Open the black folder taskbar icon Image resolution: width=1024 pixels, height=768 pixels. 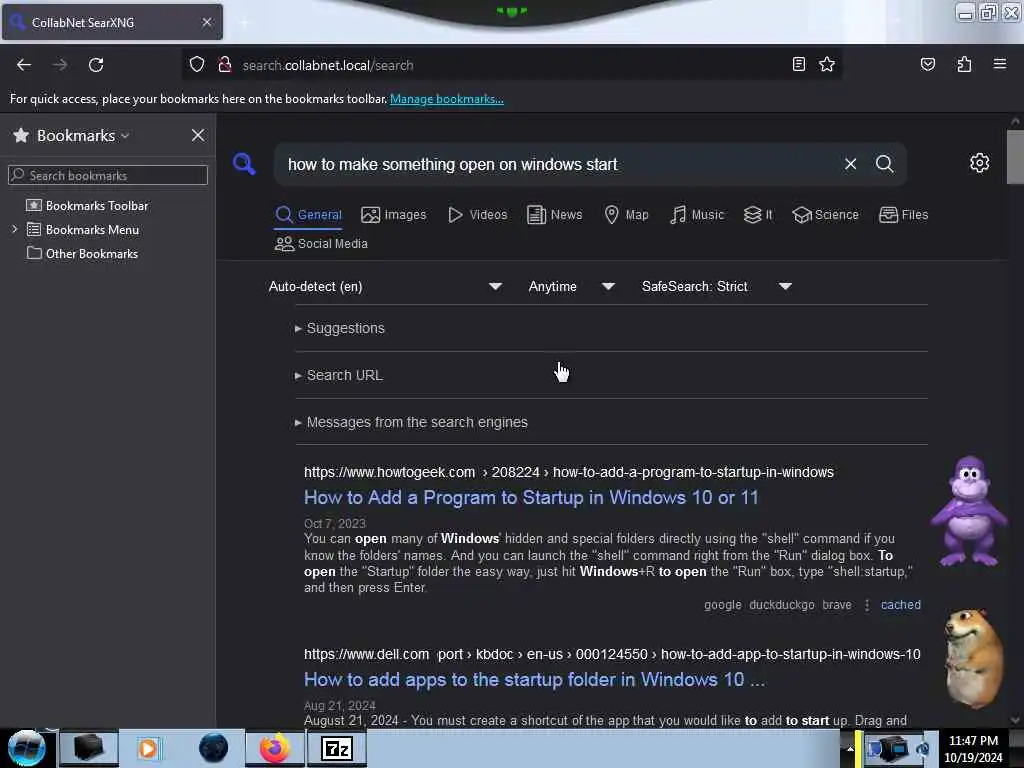point(89,748)
